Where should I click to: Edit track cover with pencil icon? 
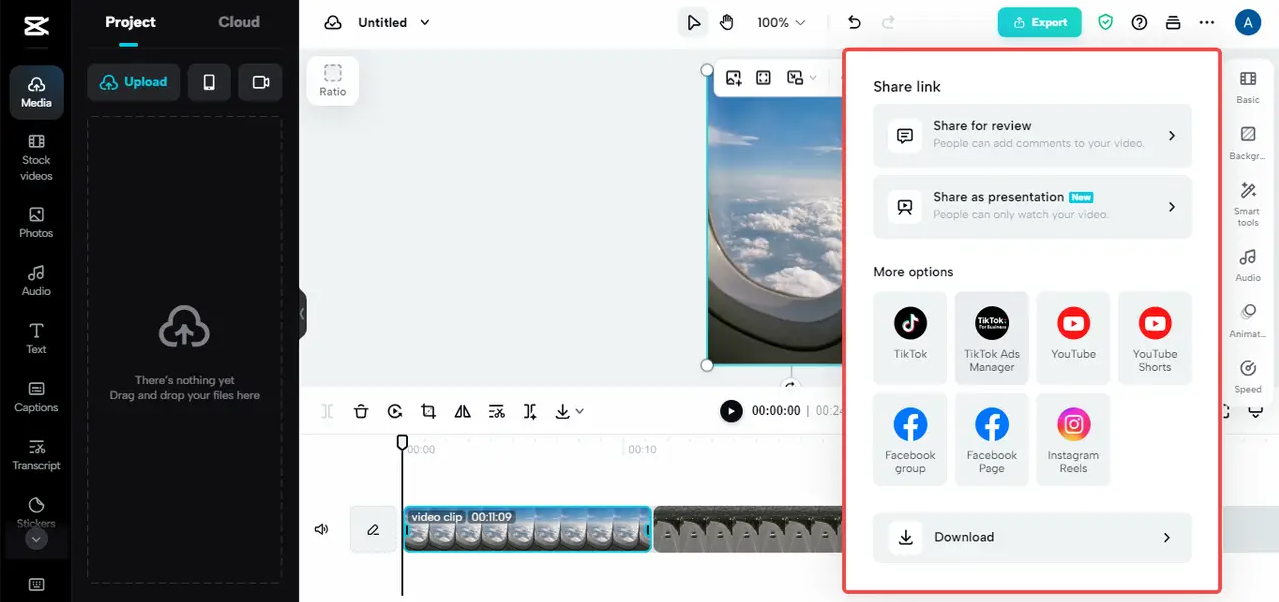[373, 530]
